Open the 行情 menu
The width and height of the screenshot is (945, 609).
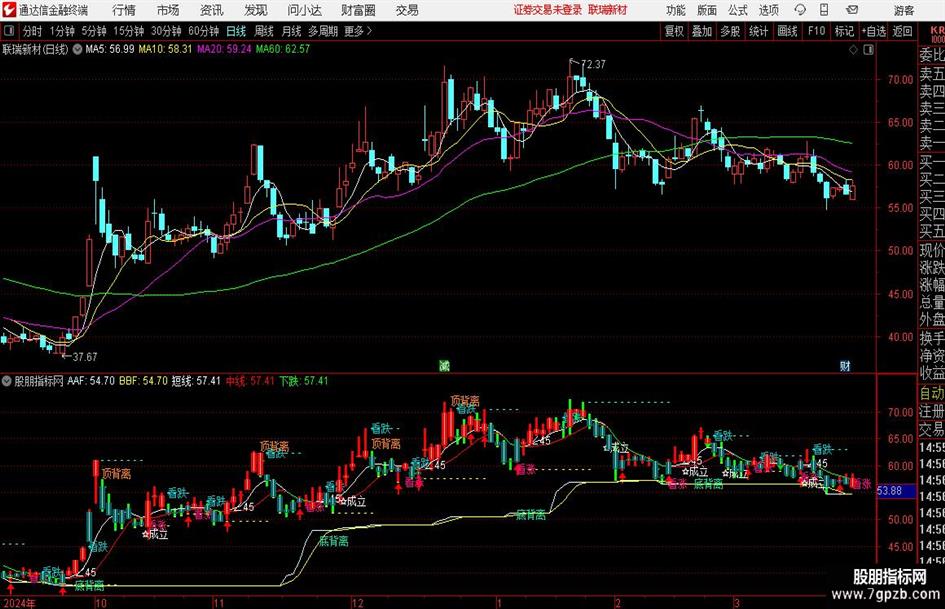click(124, 10)
